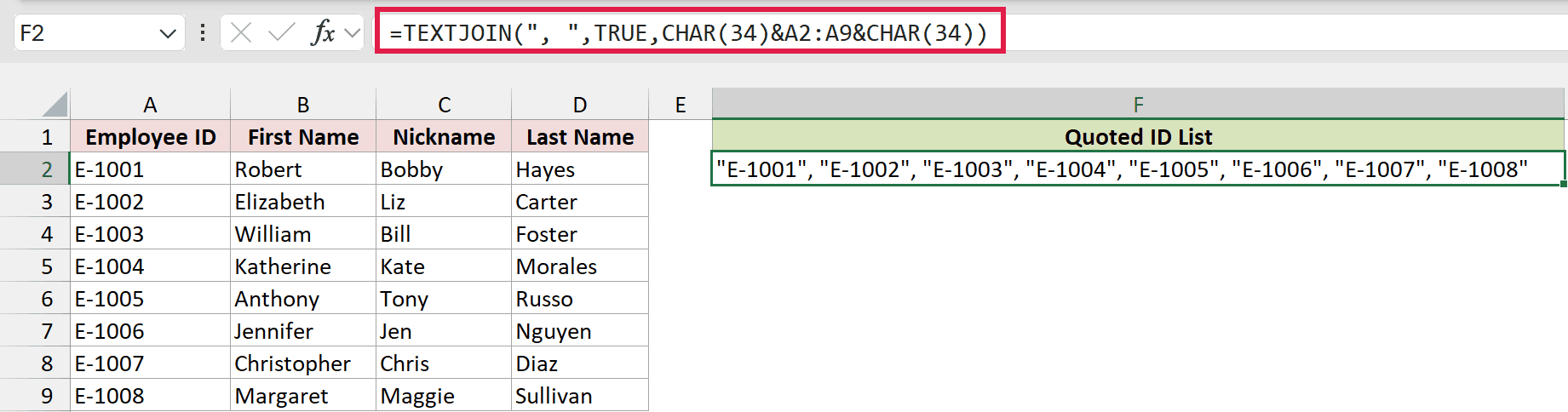Select row 1 header
Viewport: 1568px width, 412px height.
[35, 137]
